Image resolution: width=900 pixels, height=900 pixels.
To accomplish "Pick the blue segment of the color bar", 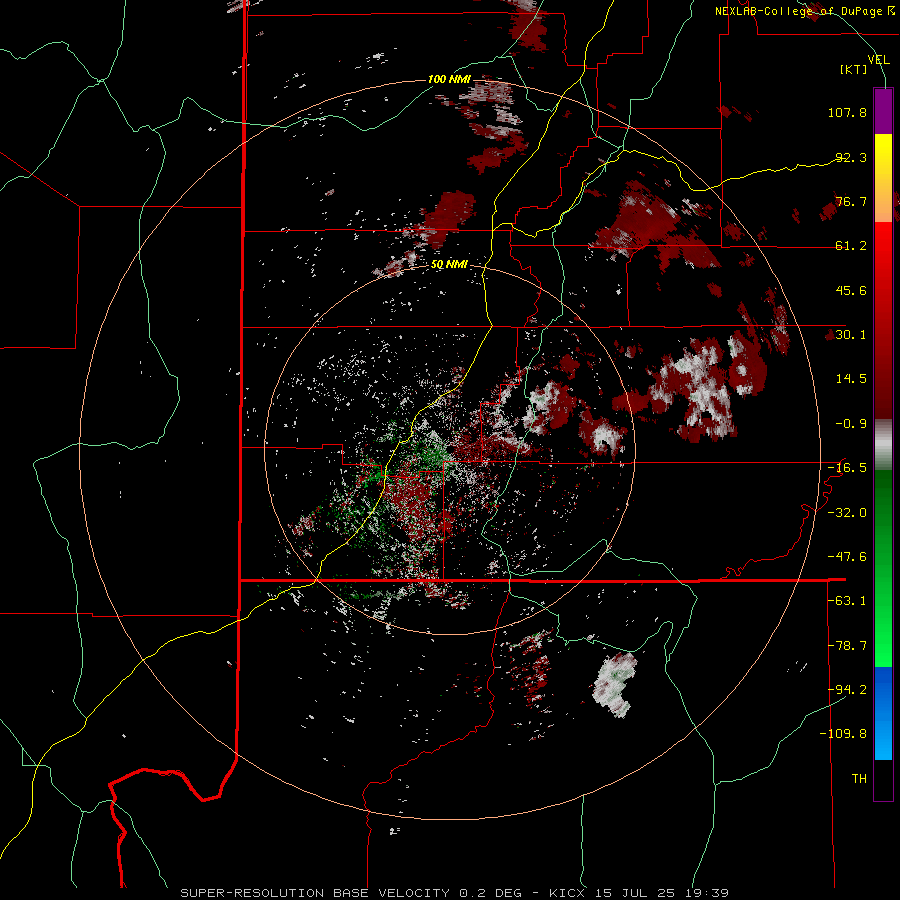I will (x=883, y=713).
